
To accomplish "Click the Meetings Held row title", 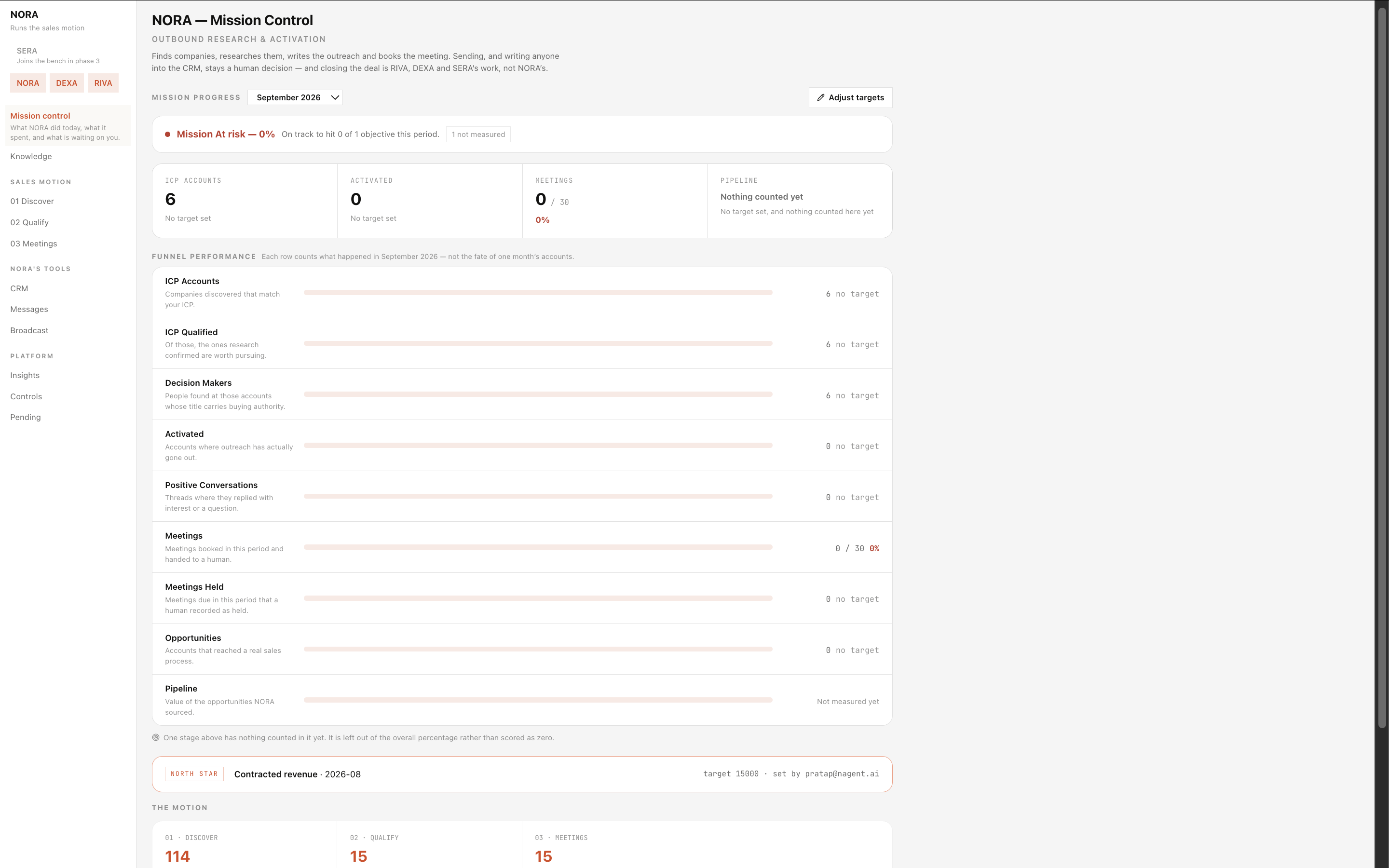I will 194,587.
